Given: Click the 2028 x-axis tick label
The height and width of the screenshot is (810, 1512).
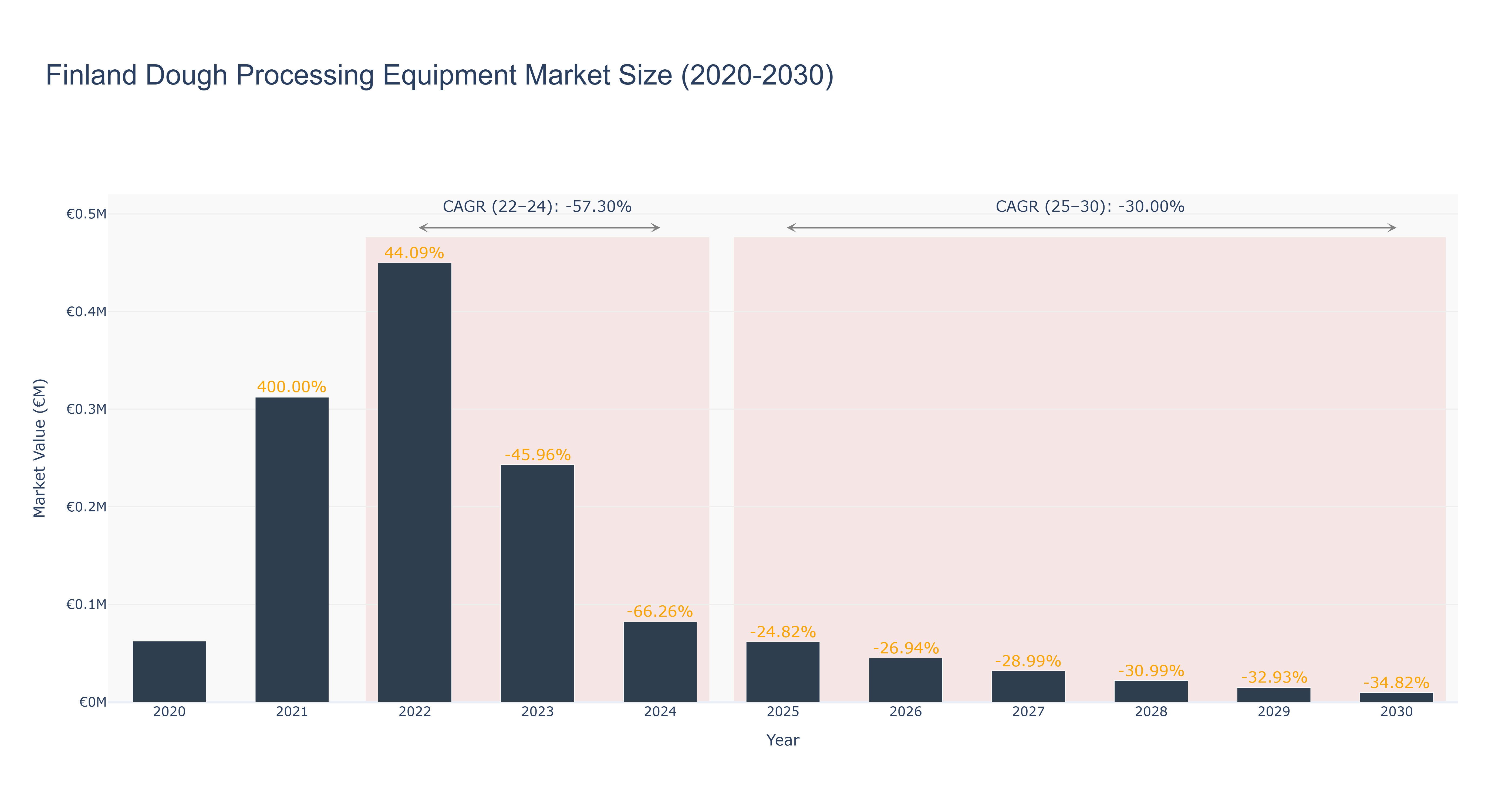Looking at the screenshot, I should (1150, 712).
